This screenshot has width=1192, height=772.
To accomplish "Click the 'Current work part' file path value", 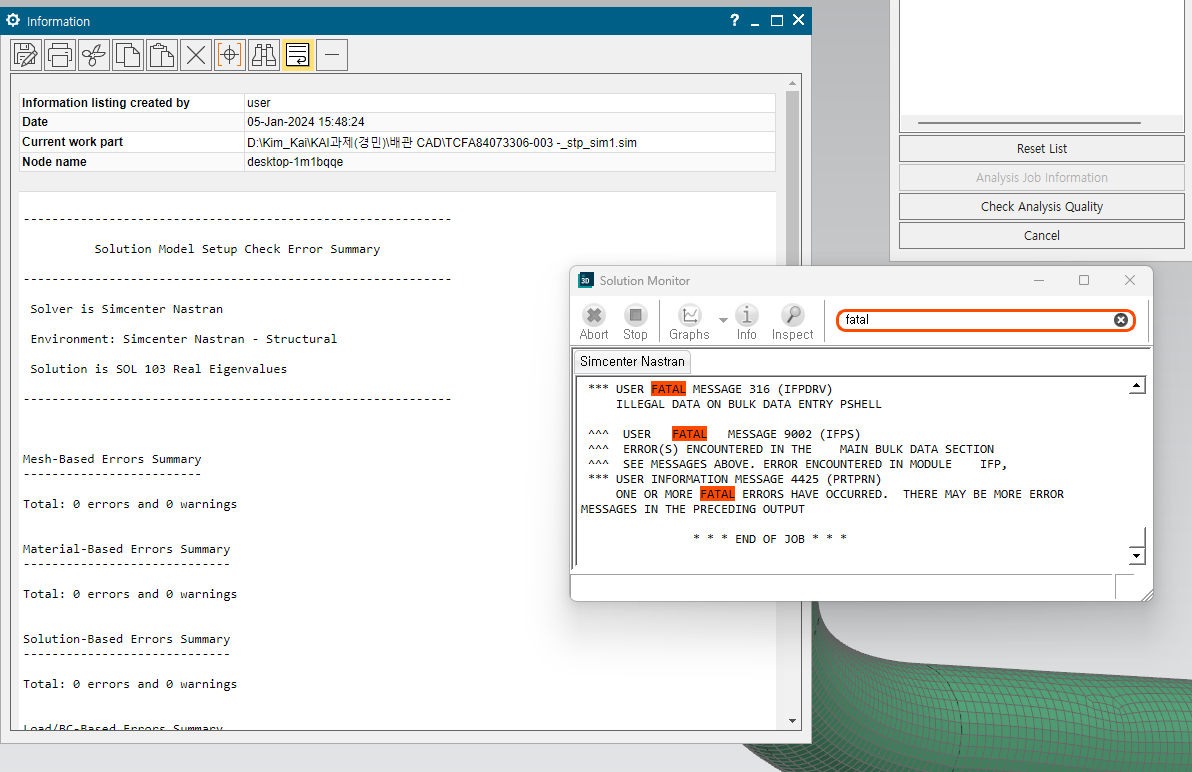I will (442, 142).
